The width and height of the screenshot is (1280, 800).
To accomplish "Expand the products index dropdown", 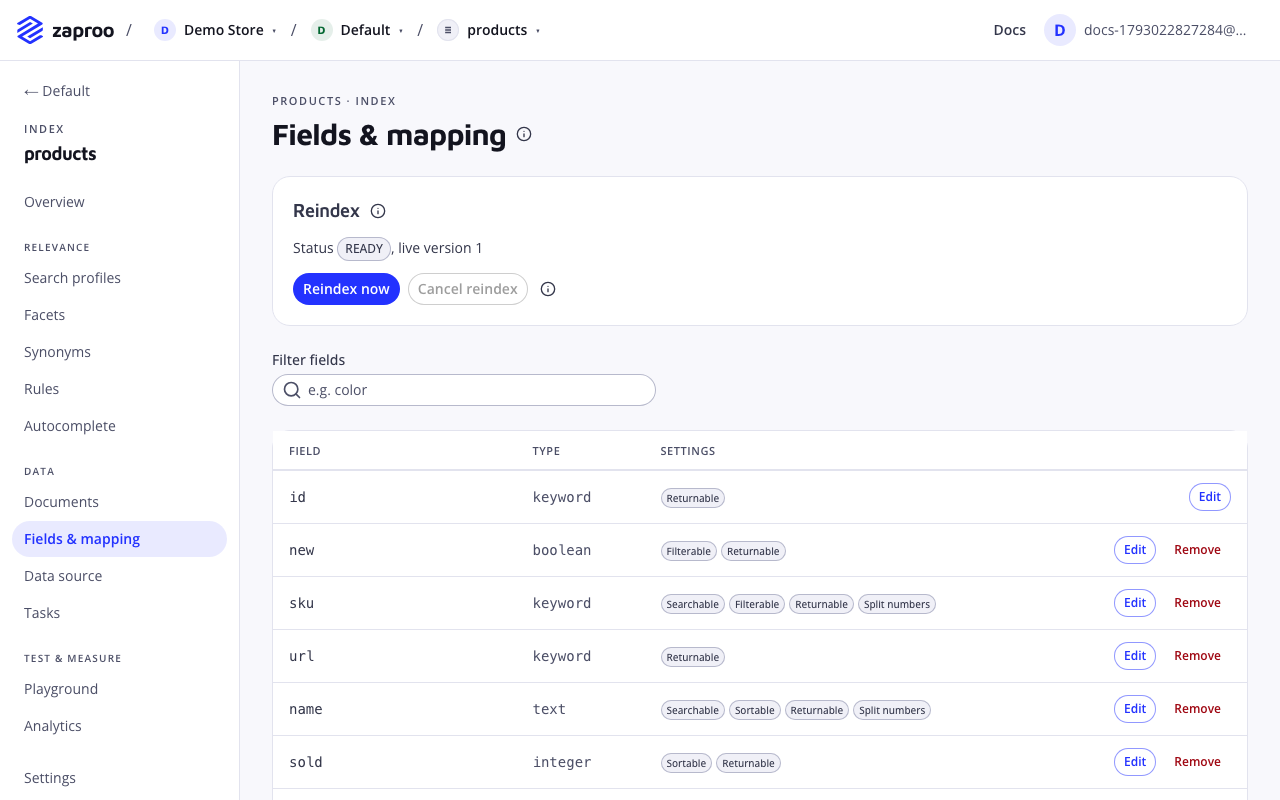I will (x=538, y=31).
